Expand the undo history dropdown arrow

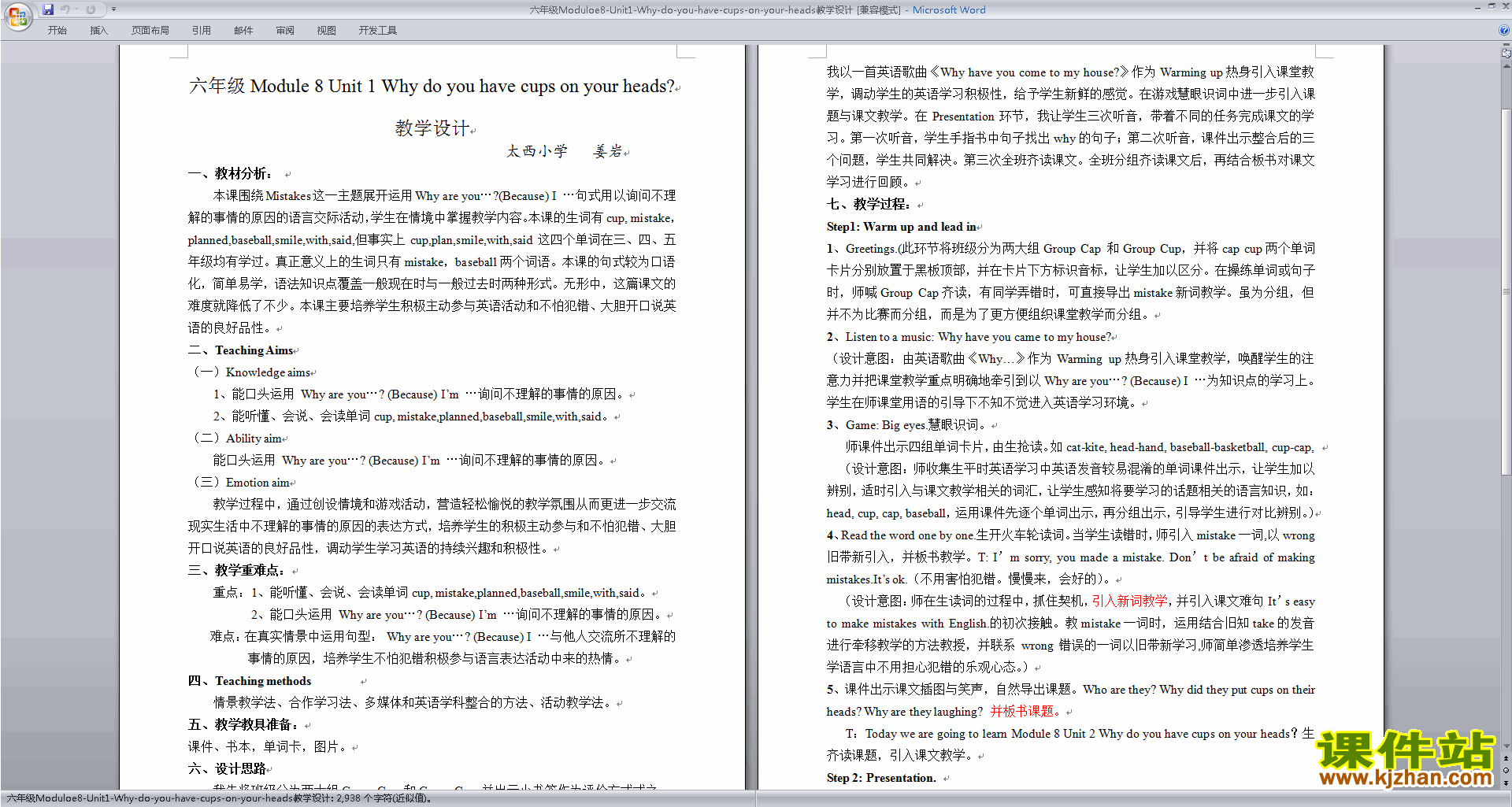tap(76, 9)
